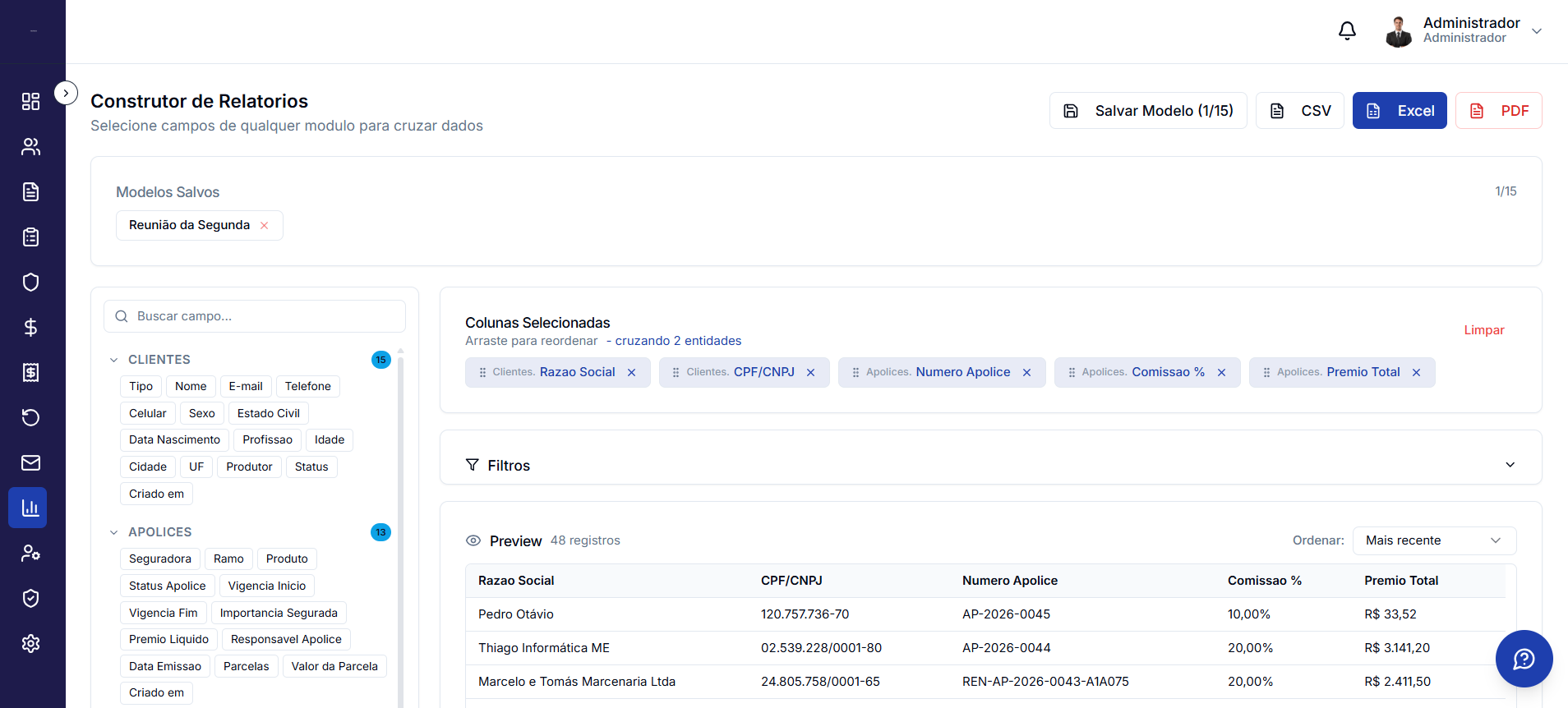1568x708 pixels.
Task: Open the clipboard list icon in sidebar
Action: (30, 237)
